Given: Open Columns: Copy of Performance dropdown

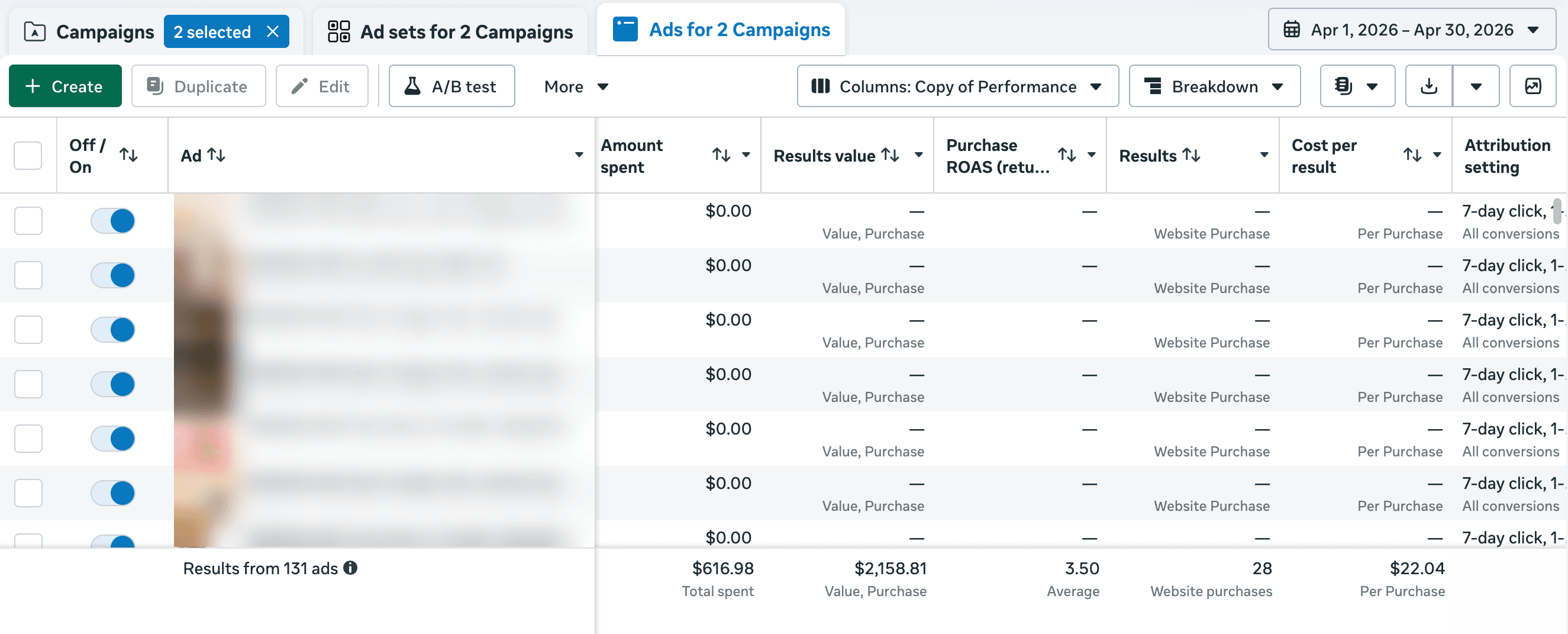Looking at the screenshot, I should (957, 86).
